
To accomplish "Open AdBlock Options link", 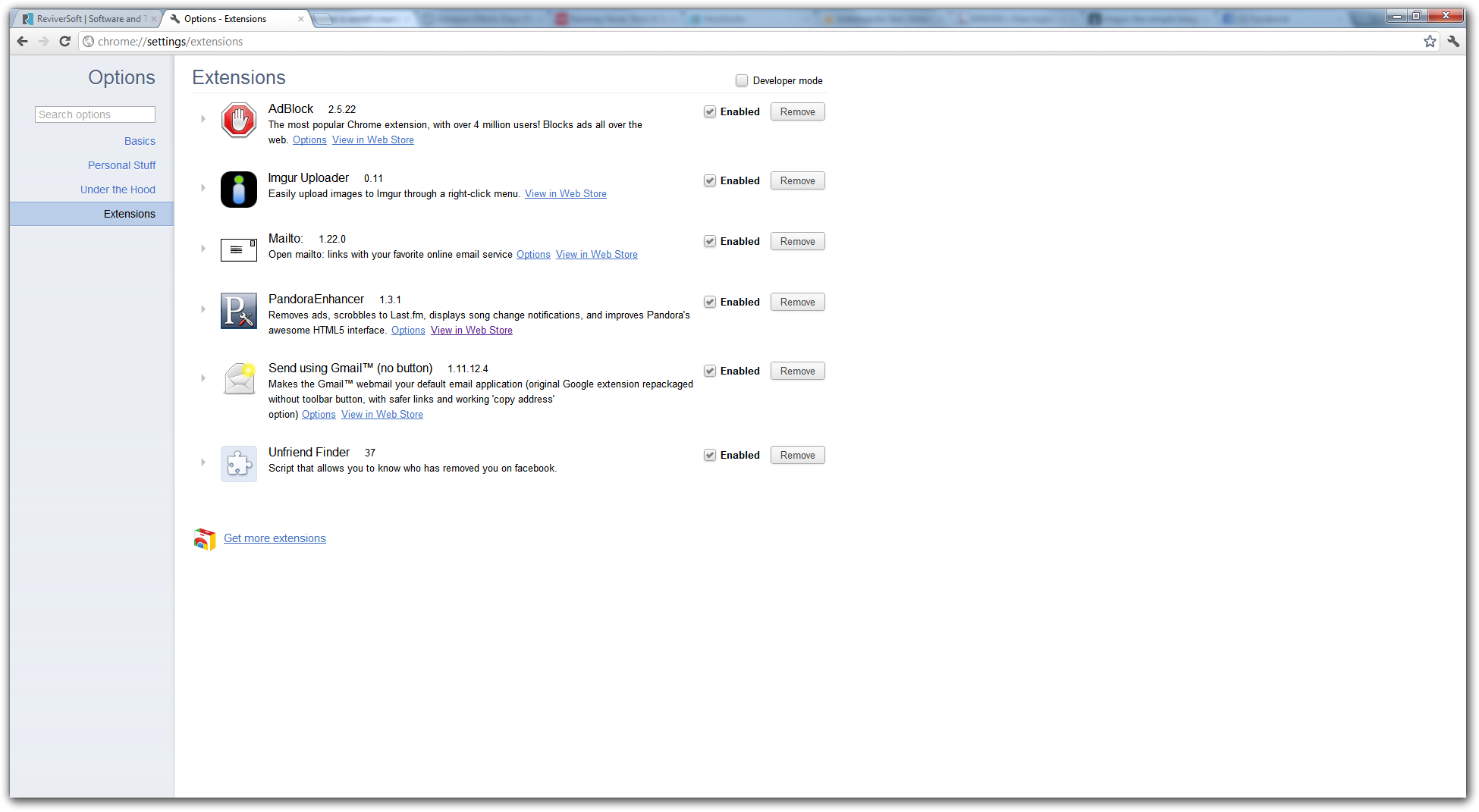I will (309, 140).
